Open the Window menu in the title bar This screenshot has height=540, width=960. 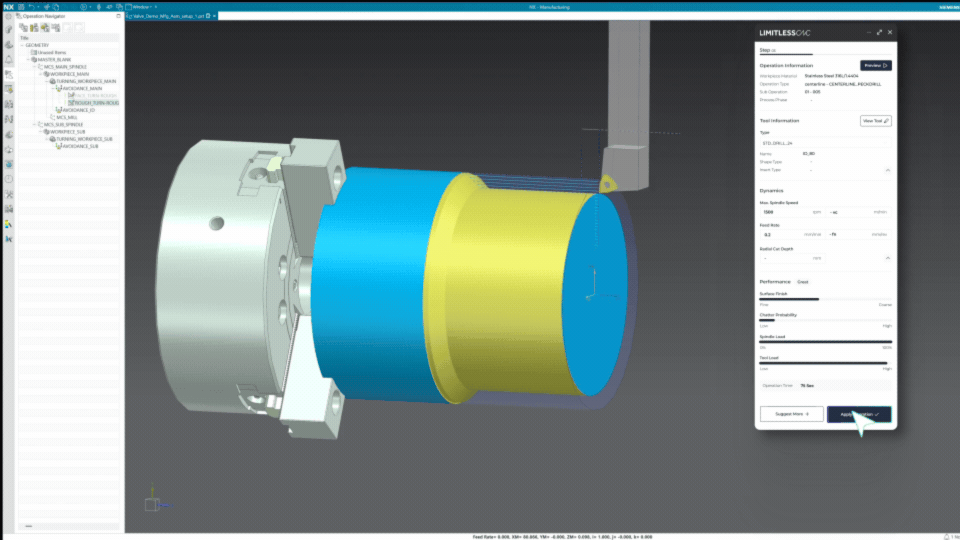click(141, 7)
